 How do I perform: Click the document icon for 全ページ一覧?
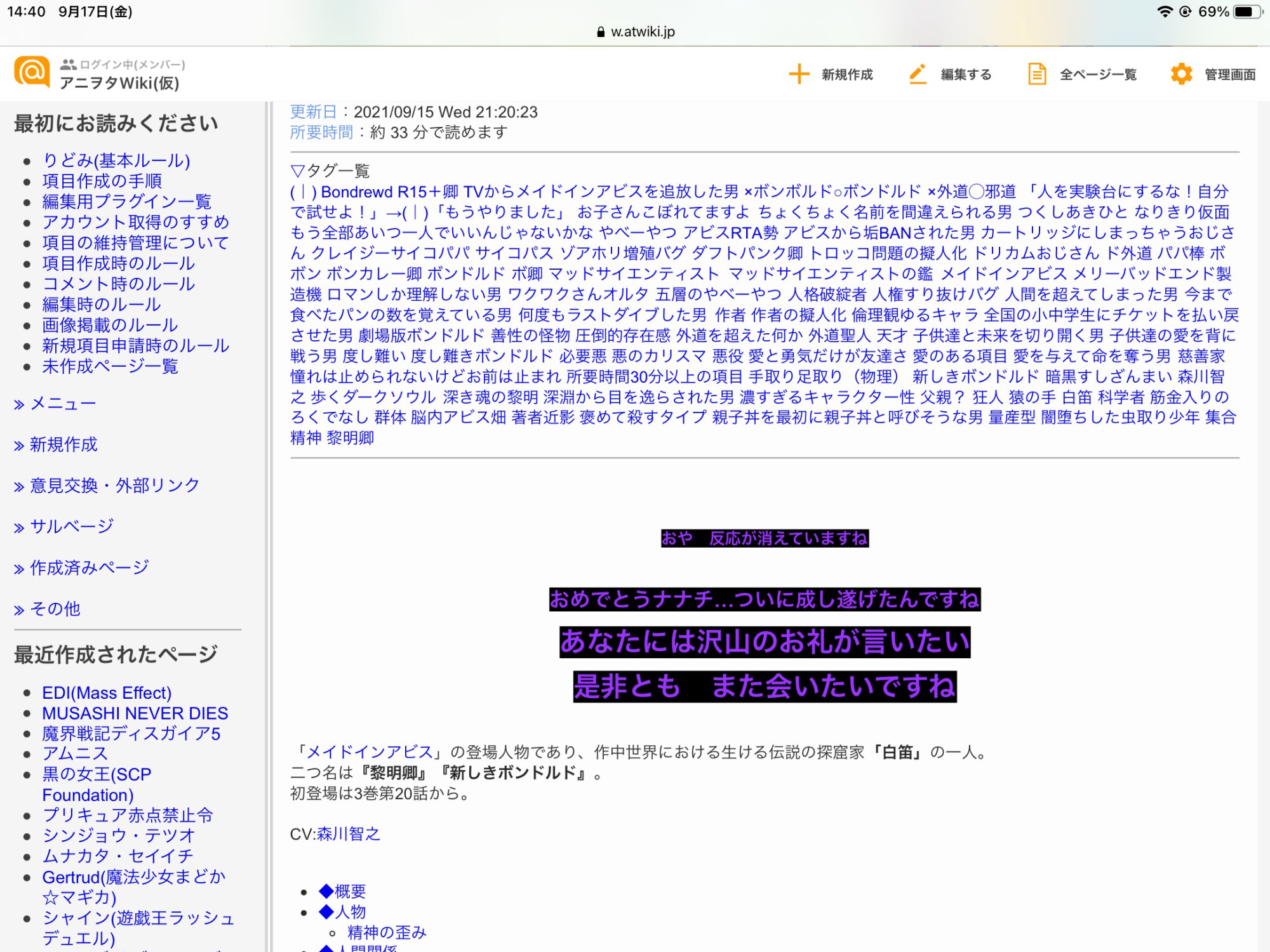pyautogui.click(x=1037, y=74)
